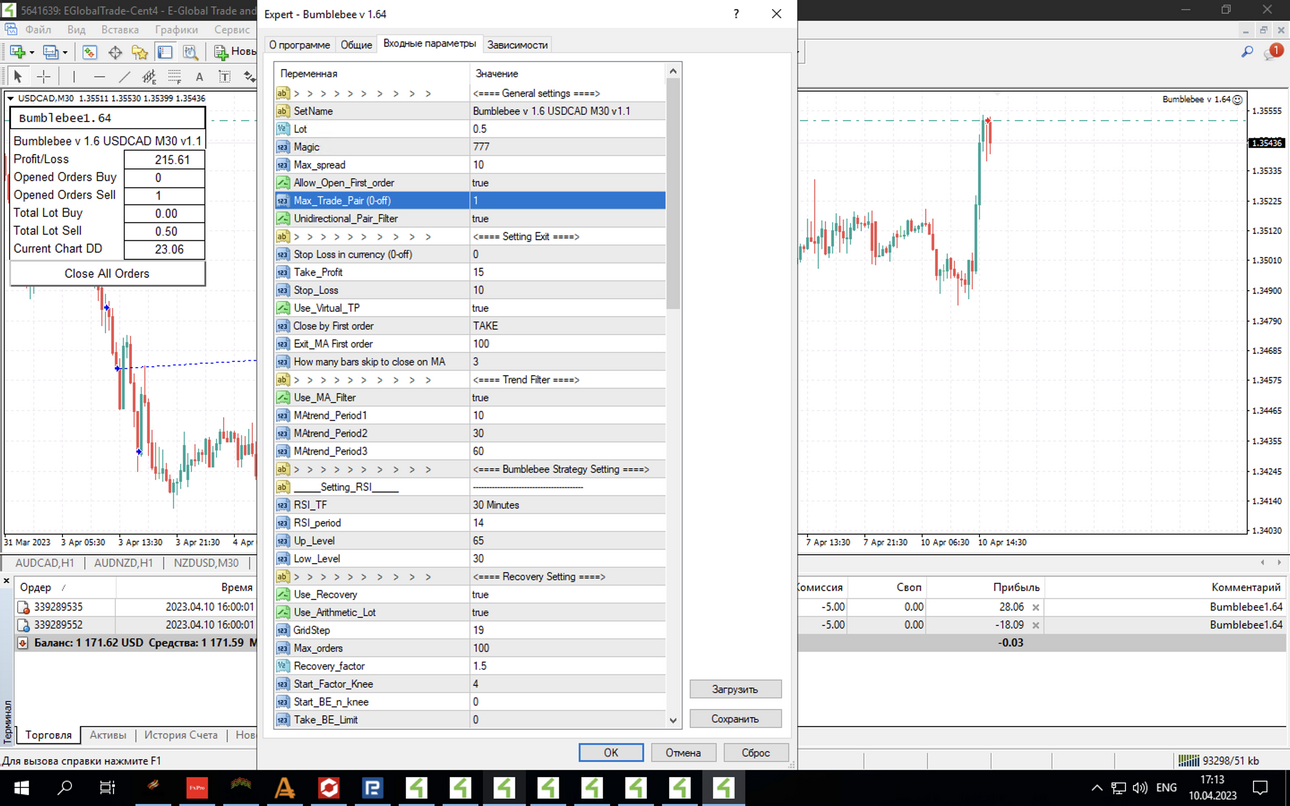Screen dimensions: 1290x806
Task: Close the Terminal panel with X
Action: tap(7, 581)
